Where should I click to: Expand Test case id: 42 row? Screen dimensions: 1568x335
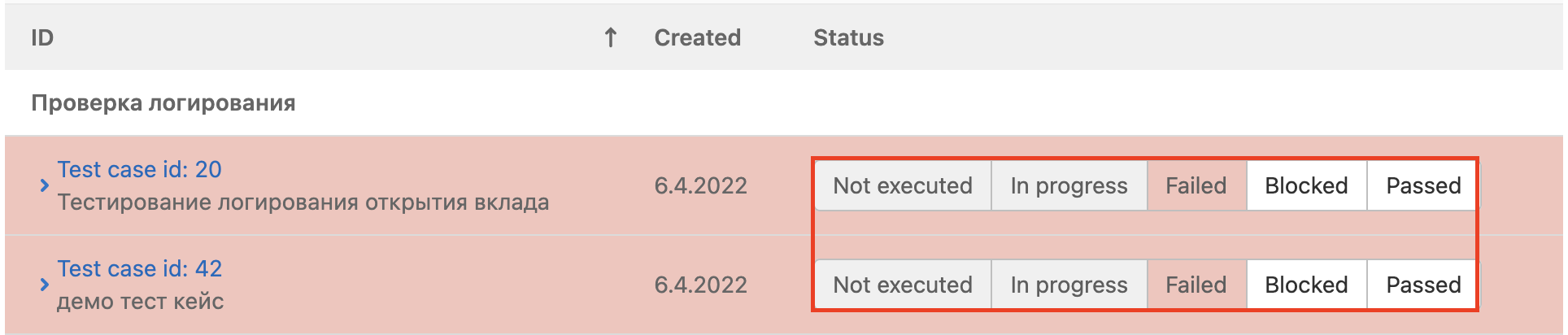(44, 285)
